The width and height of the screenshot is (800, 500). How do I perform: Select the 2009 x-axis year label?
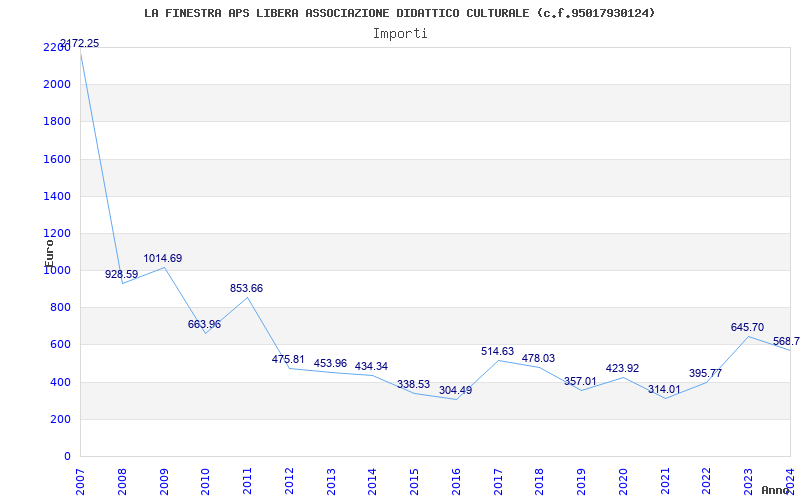pyautogui.click(x=164, y=482)
